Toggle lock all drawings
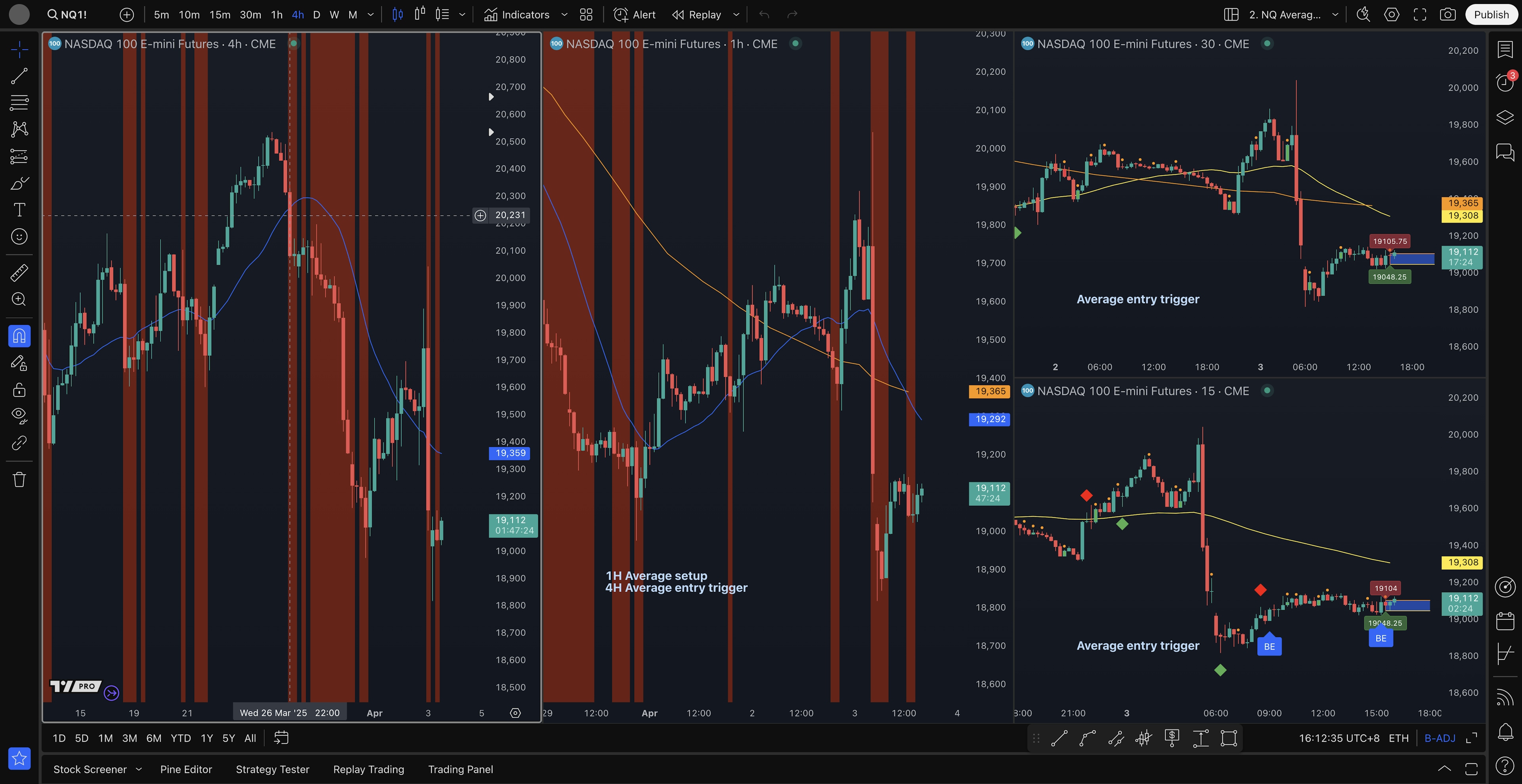The height and width of the screenshot is (784, 1522). [19, 390]
